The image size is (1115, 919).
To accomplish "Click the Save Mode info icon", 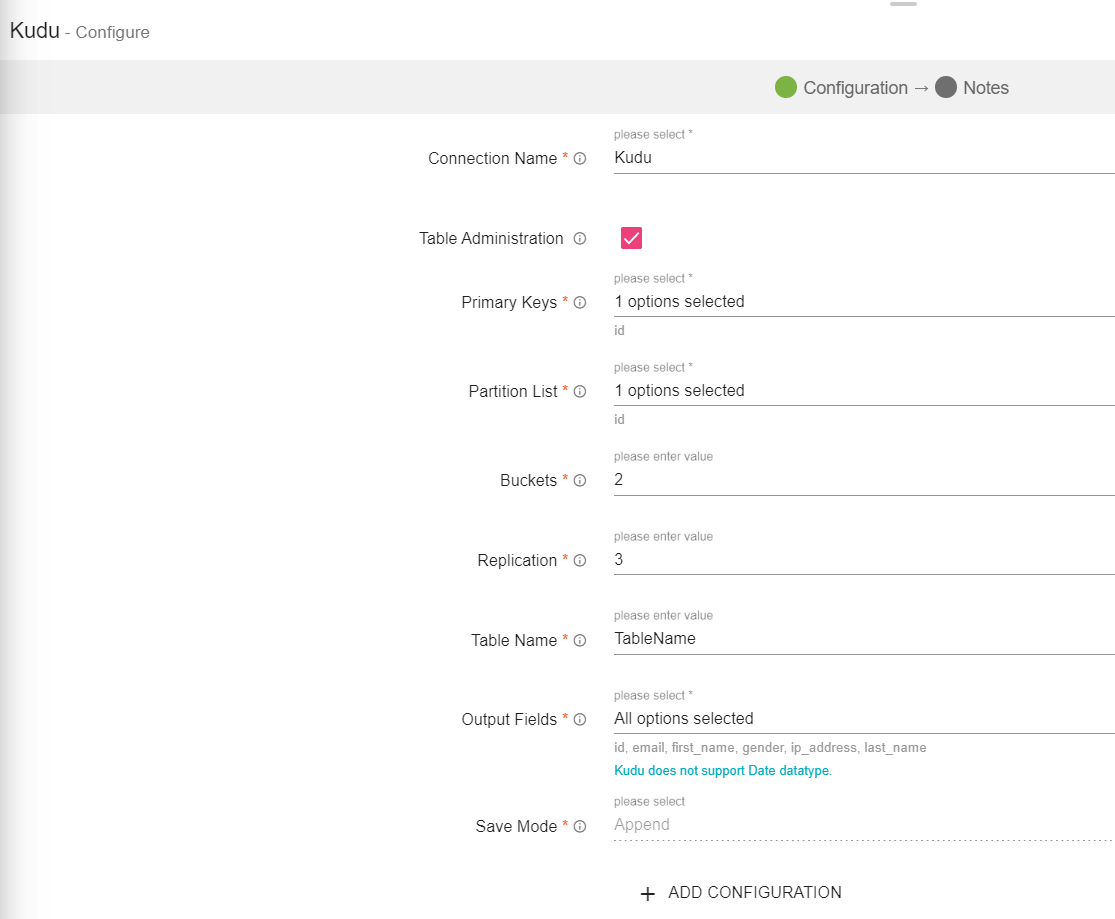I will (x=580, y=827).
